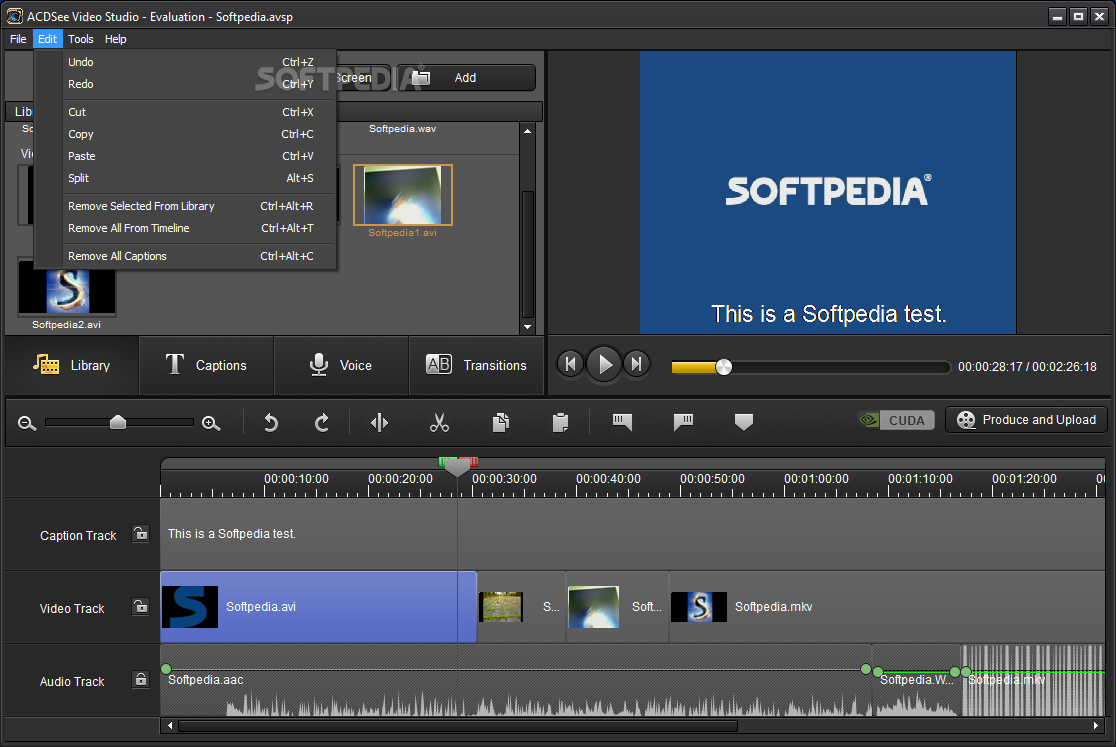This screenshot has width=1116, height=747.
Task: Click the paste clipboard toolbar icon
Action: coord(560,423)
